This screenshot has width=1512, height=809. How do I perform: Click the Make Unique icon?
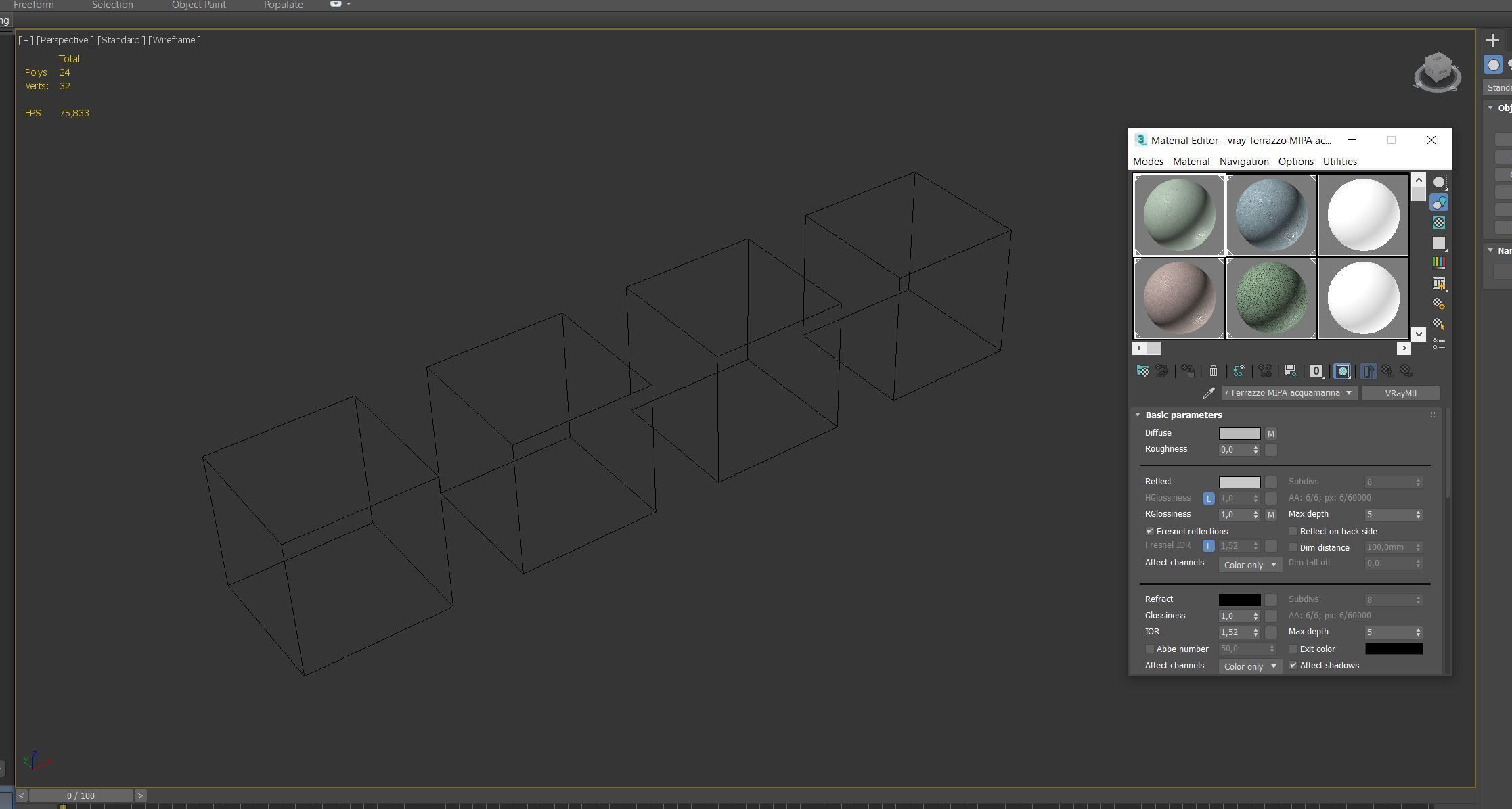pyautogui.click(x=1264, y=371)
